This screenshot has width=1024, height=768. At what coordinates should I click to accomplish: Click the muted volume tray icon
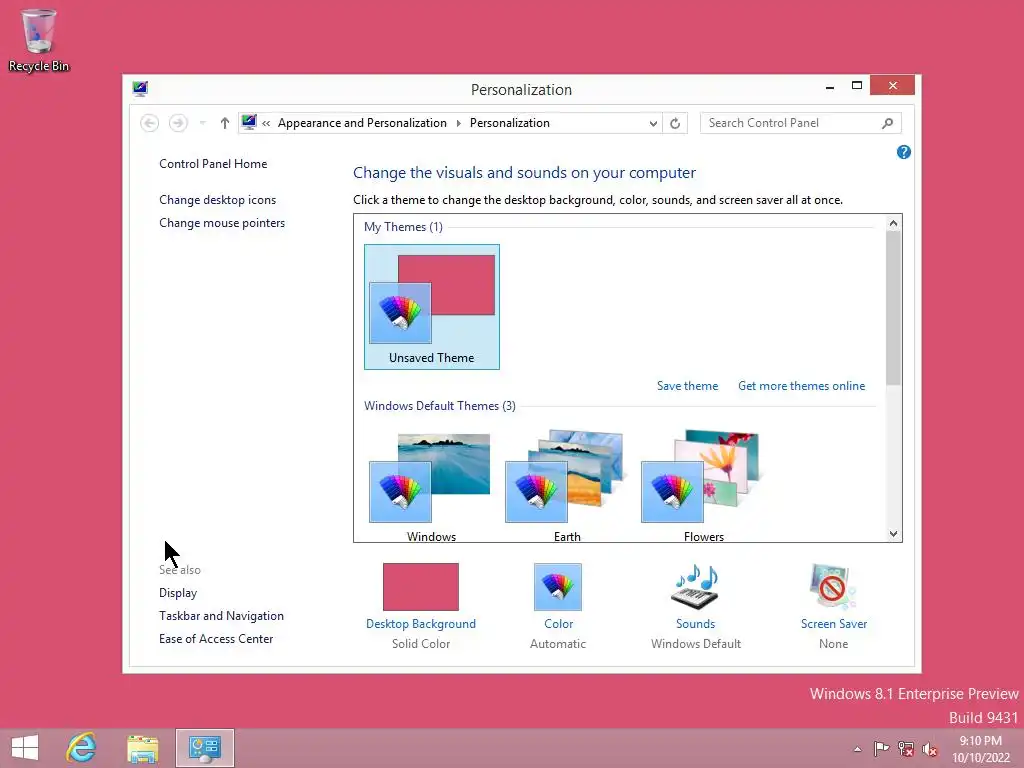(x=929, y=748)
